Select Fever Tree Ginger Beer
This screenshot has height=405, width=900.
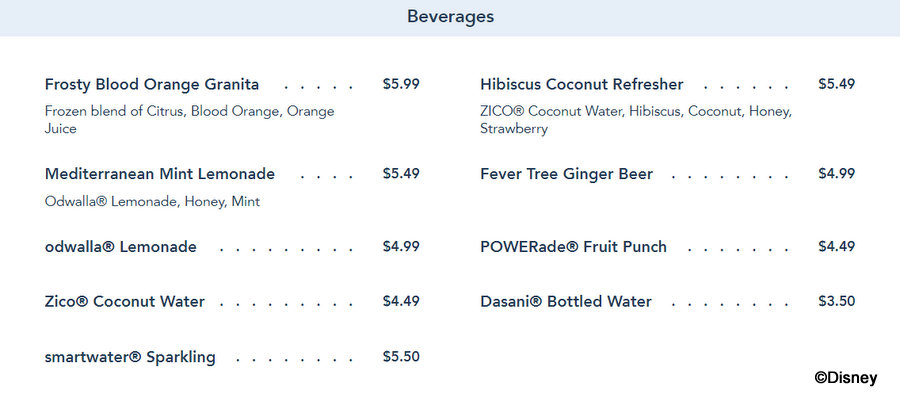[567, 174]
